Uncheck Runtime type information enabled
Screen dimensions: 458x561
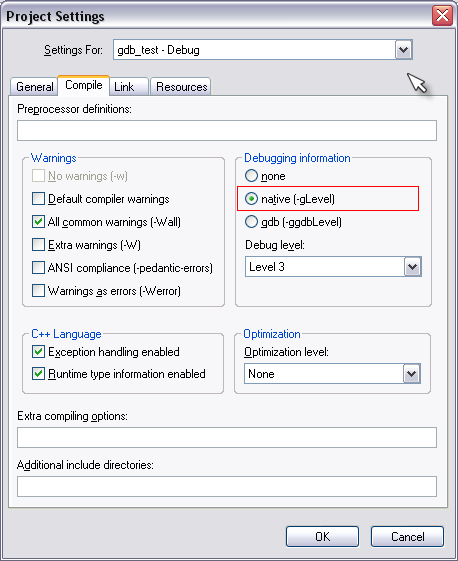click(38, 374)
